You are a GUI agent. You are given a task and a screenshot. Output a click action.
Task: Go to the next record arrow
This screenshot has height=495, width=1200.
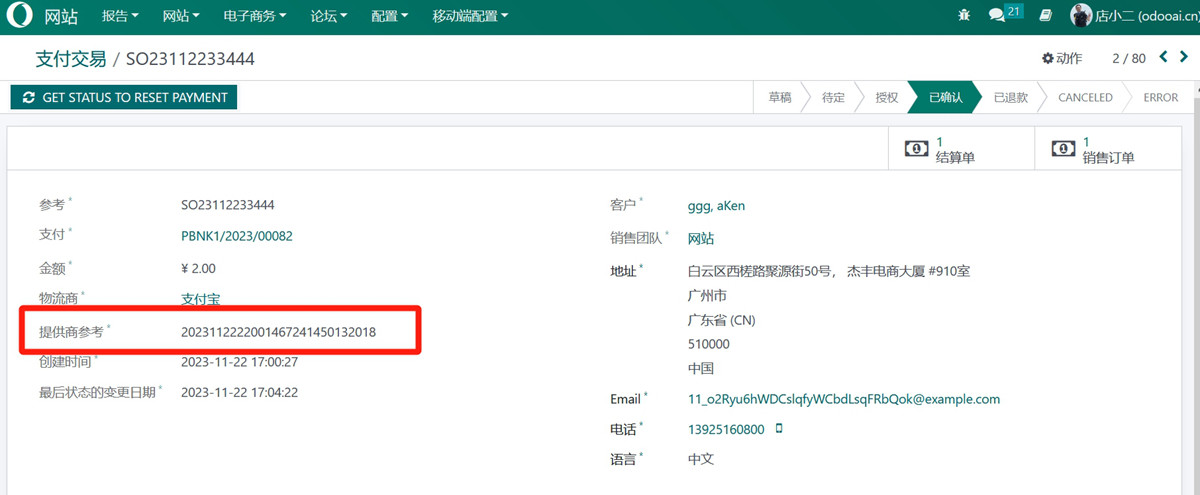click(1186, 57)
